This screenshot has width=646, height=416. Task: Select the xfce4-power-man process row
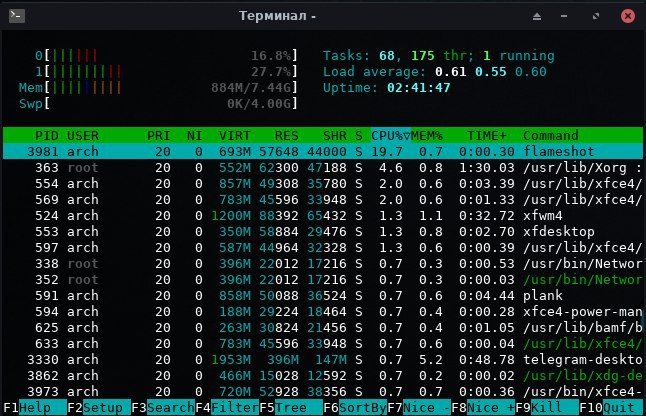click(x=323, y=312)
